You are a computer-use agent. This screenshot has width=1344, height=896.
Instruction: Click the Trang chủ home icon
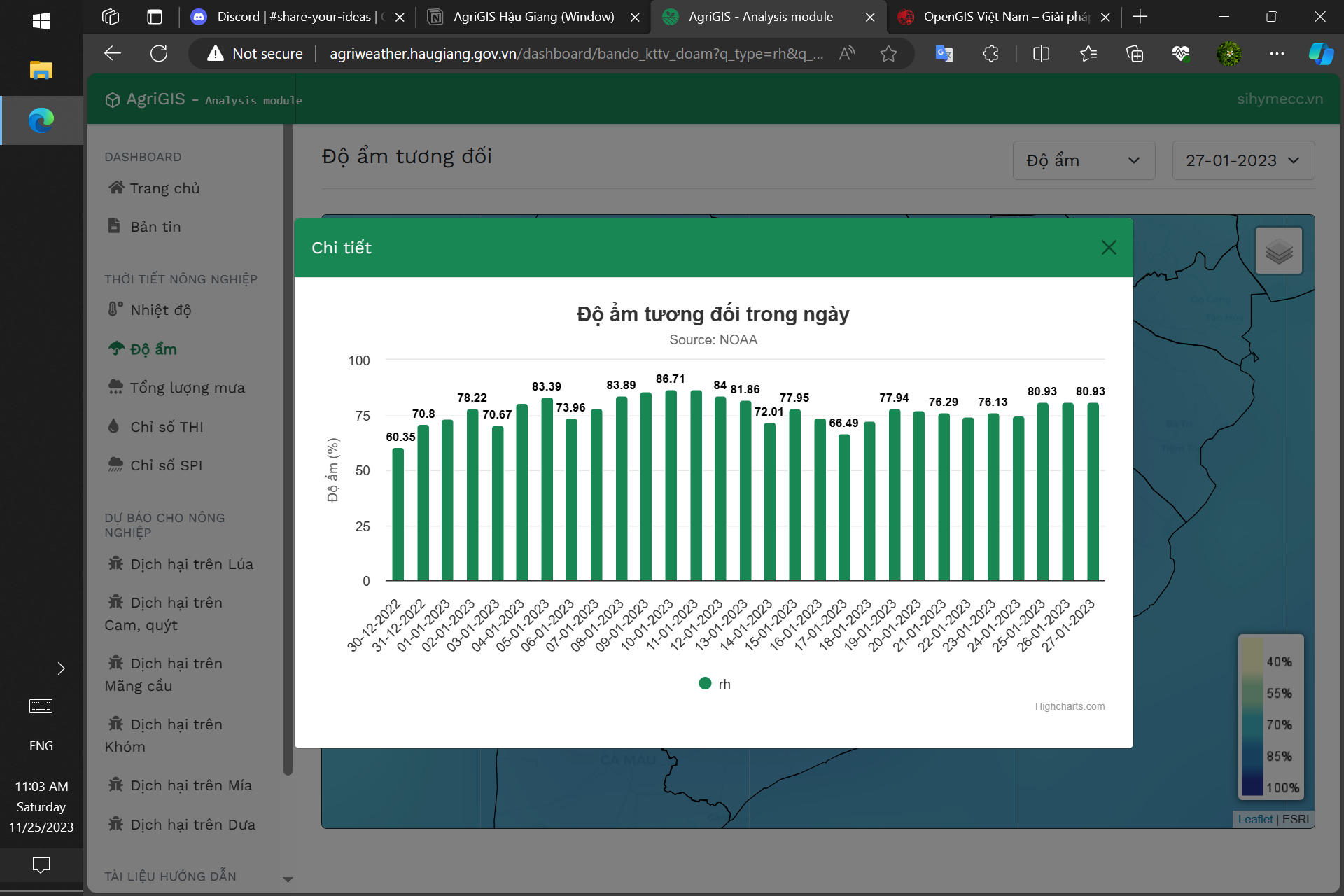coord(116,188)
